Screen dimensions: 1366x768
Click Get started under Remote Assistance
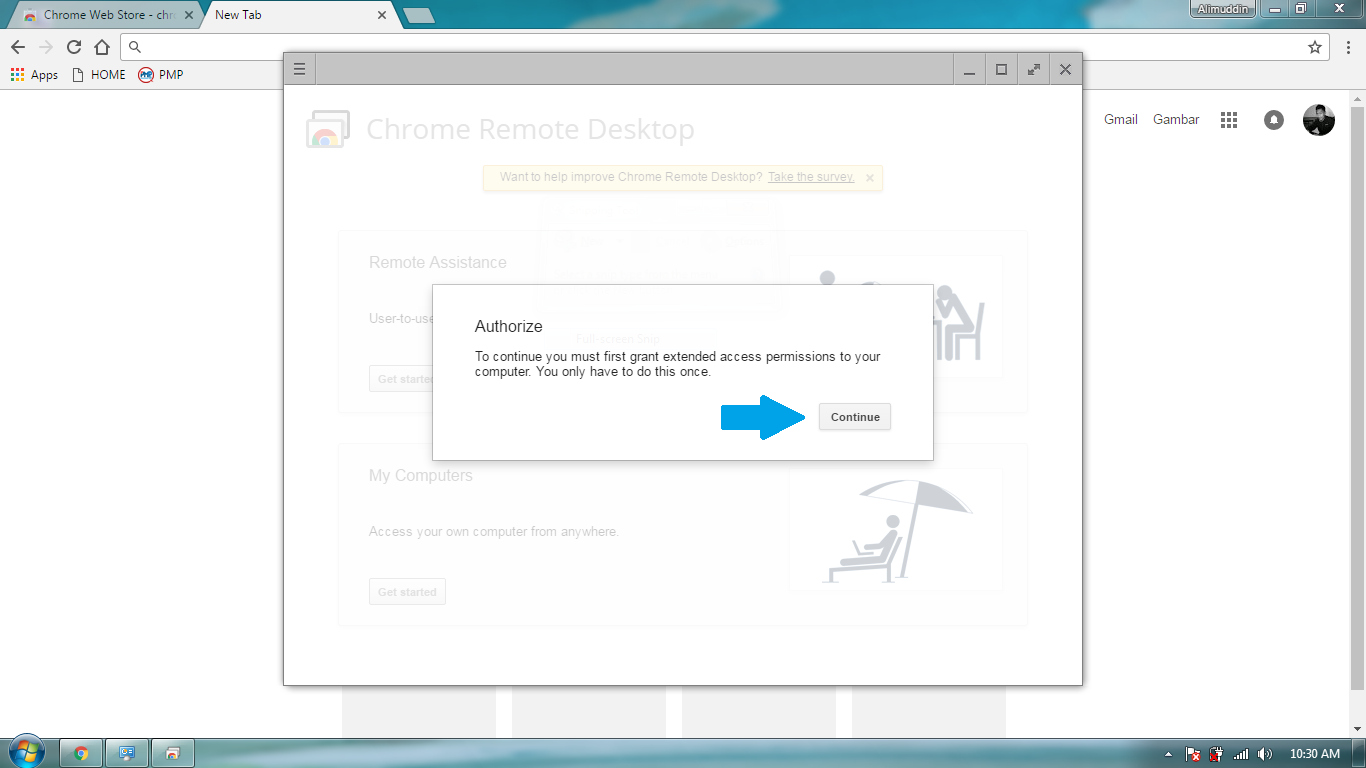click(x=401, y=379)
